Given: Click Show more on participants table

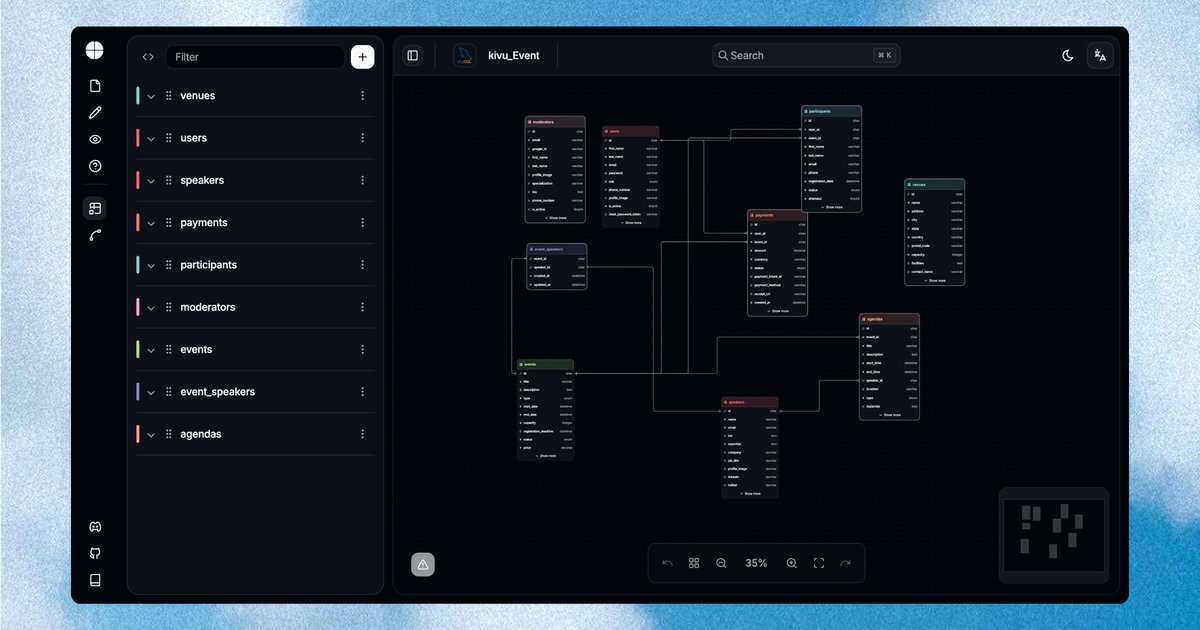Looking at the screenshot, I should click(x=831, y=207).
